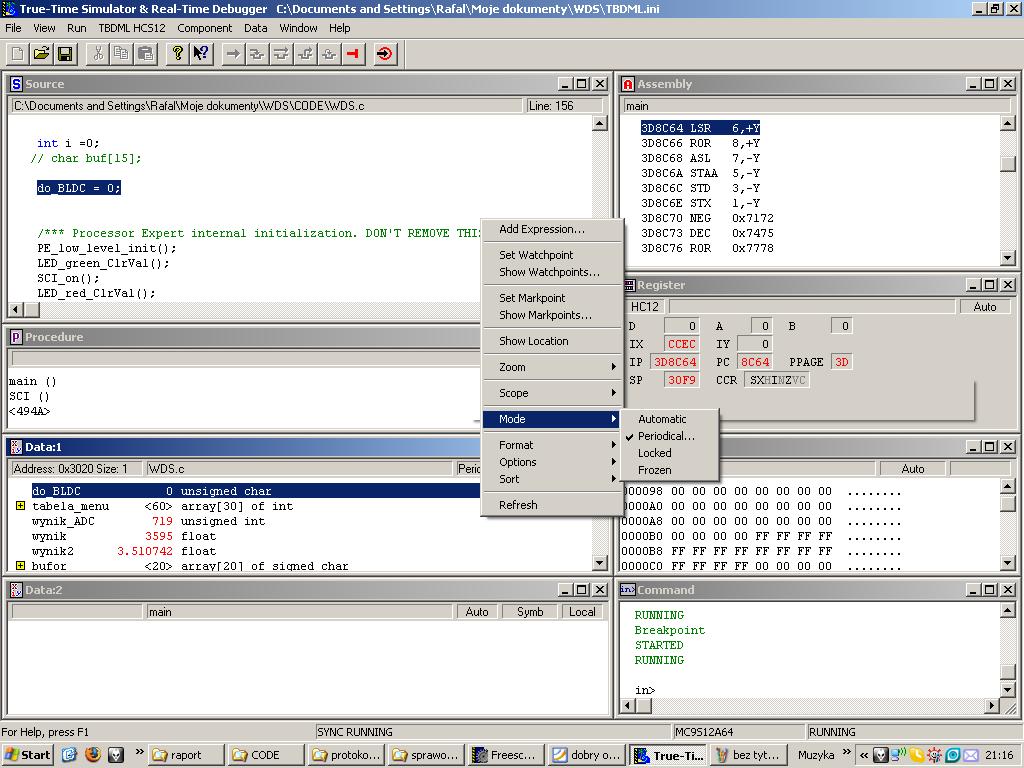Click the highlighted Mode submenu entry
1024x768 pixels.
pyautogui.click(x=552, y=419)
